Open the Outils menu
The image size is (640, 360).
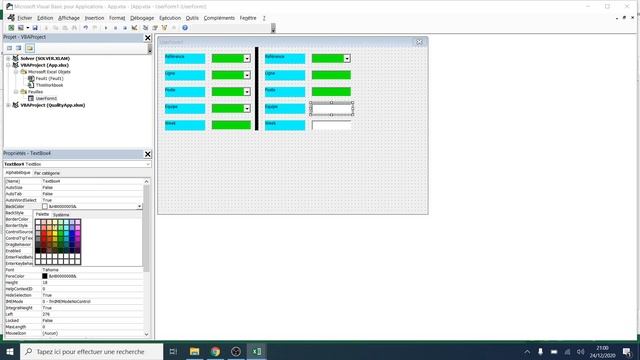pyautogui.click(x=192, y=18)
